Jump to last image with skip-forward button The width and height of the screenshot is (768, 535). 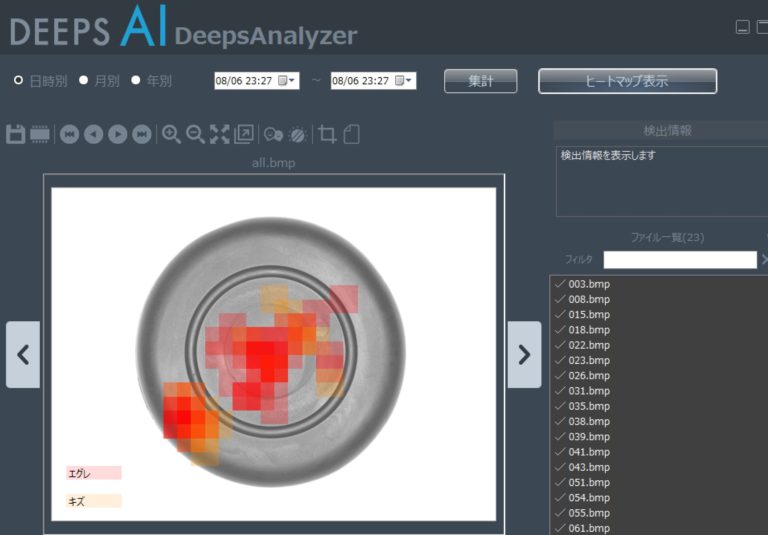coord(142,134)
